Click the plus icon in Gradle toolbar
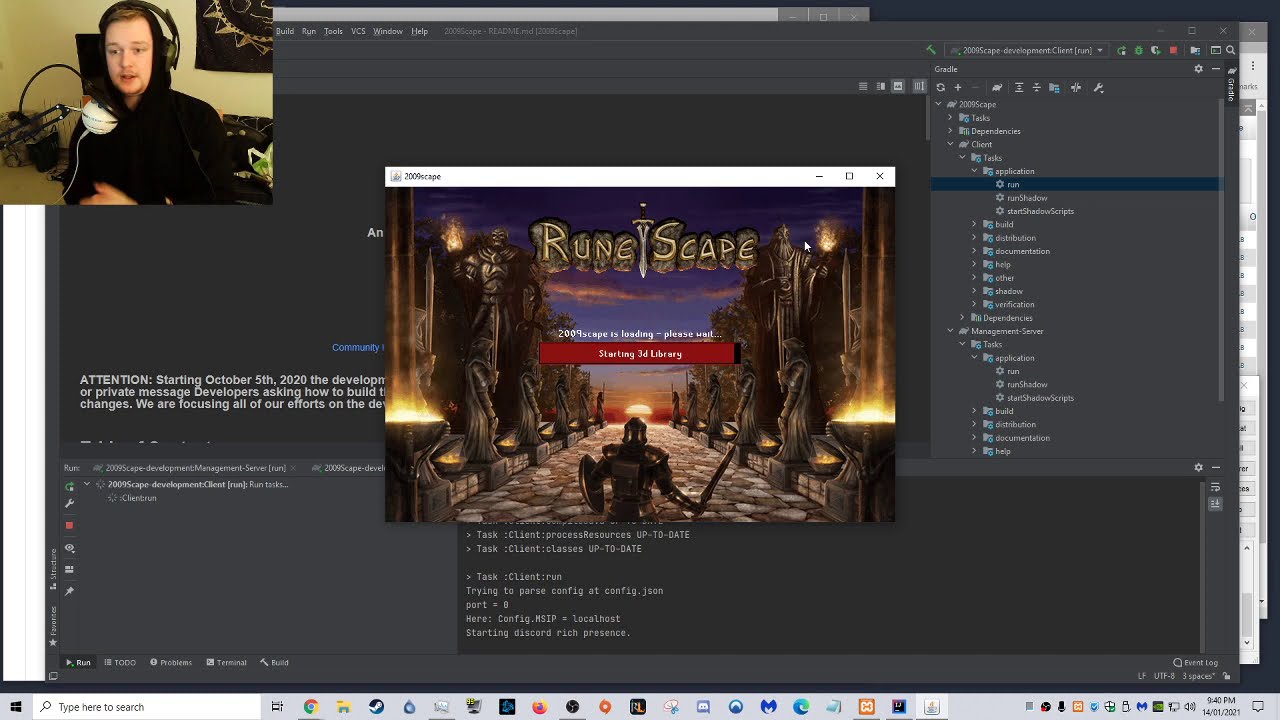This screenshot has height=720, width=1280. tap(957, 88)
